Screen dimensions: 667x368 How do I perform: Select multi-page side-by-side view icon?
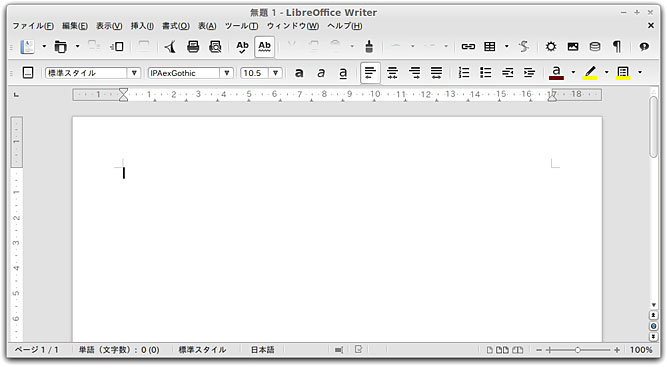(502, 350)
